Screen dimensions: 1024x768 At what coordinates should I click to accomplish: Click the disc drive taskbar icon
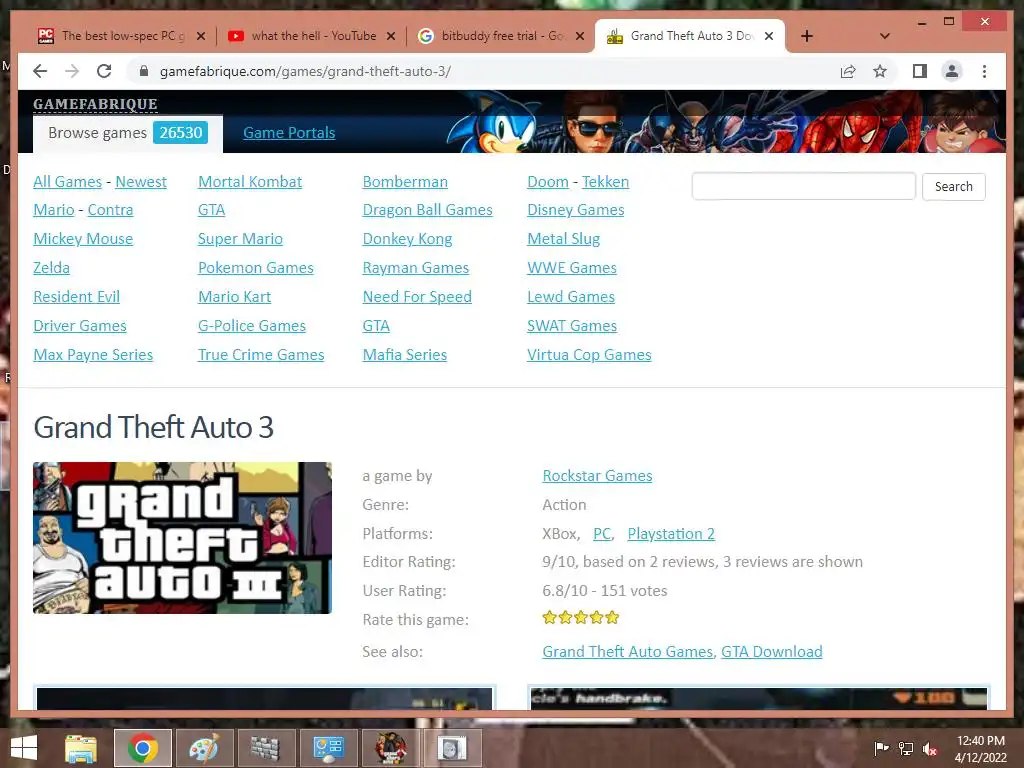pyautogui.click(x=452, y=748)
